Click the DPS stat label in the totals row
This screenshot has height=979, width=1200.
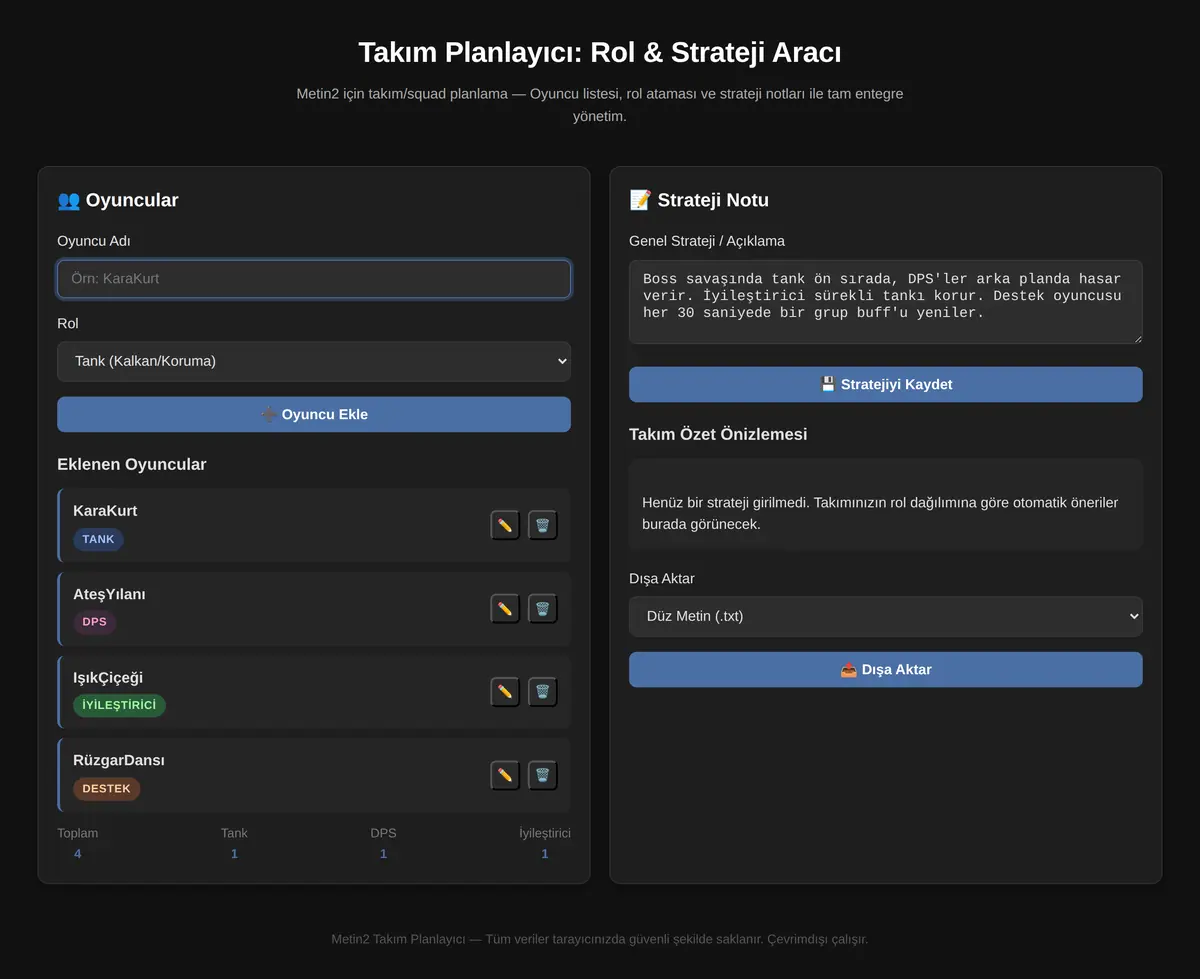click(383, 833)
